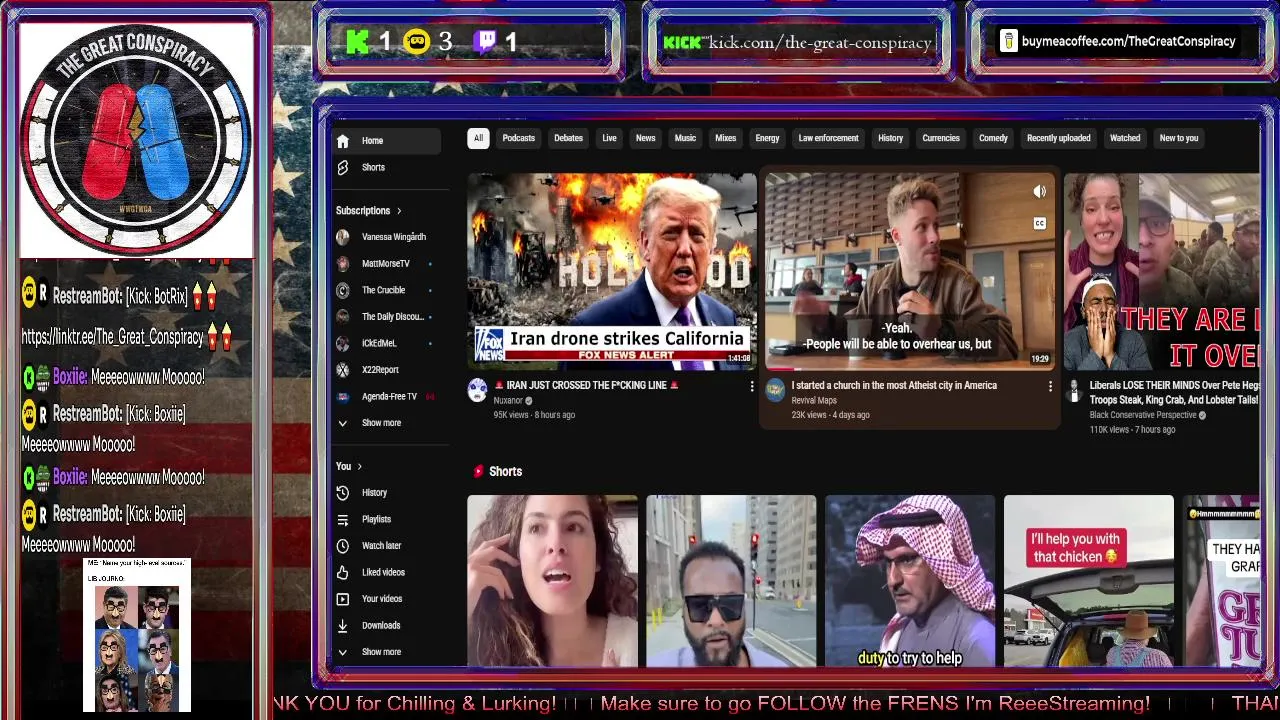
Task: Select the Mixes filter chip
Action: coord(726,138)
